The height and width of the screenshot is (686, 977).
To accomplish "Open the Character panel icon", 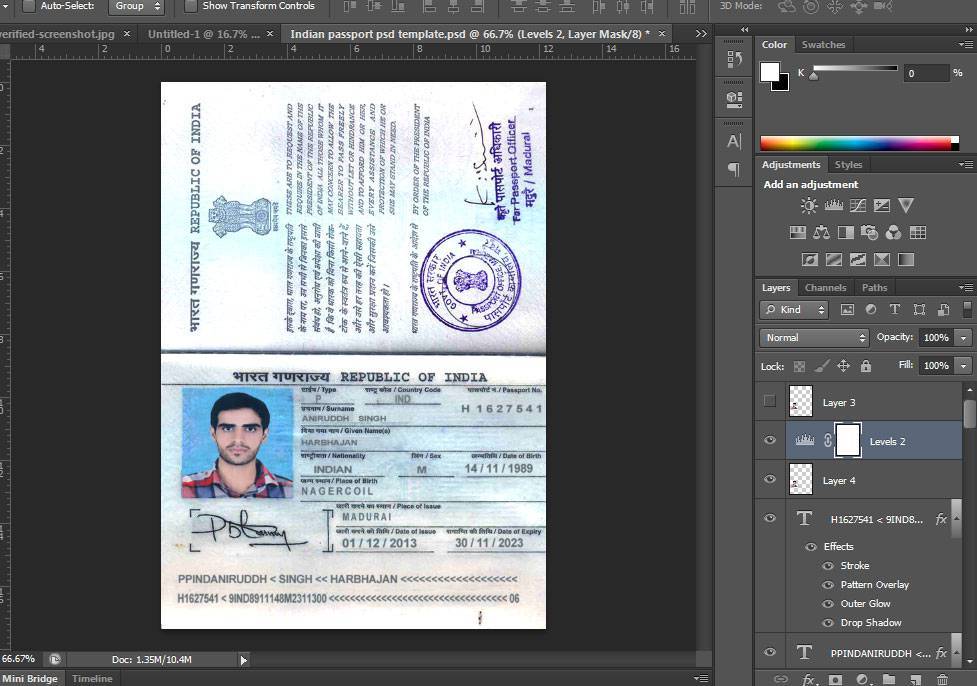I will tap(734, 141).
